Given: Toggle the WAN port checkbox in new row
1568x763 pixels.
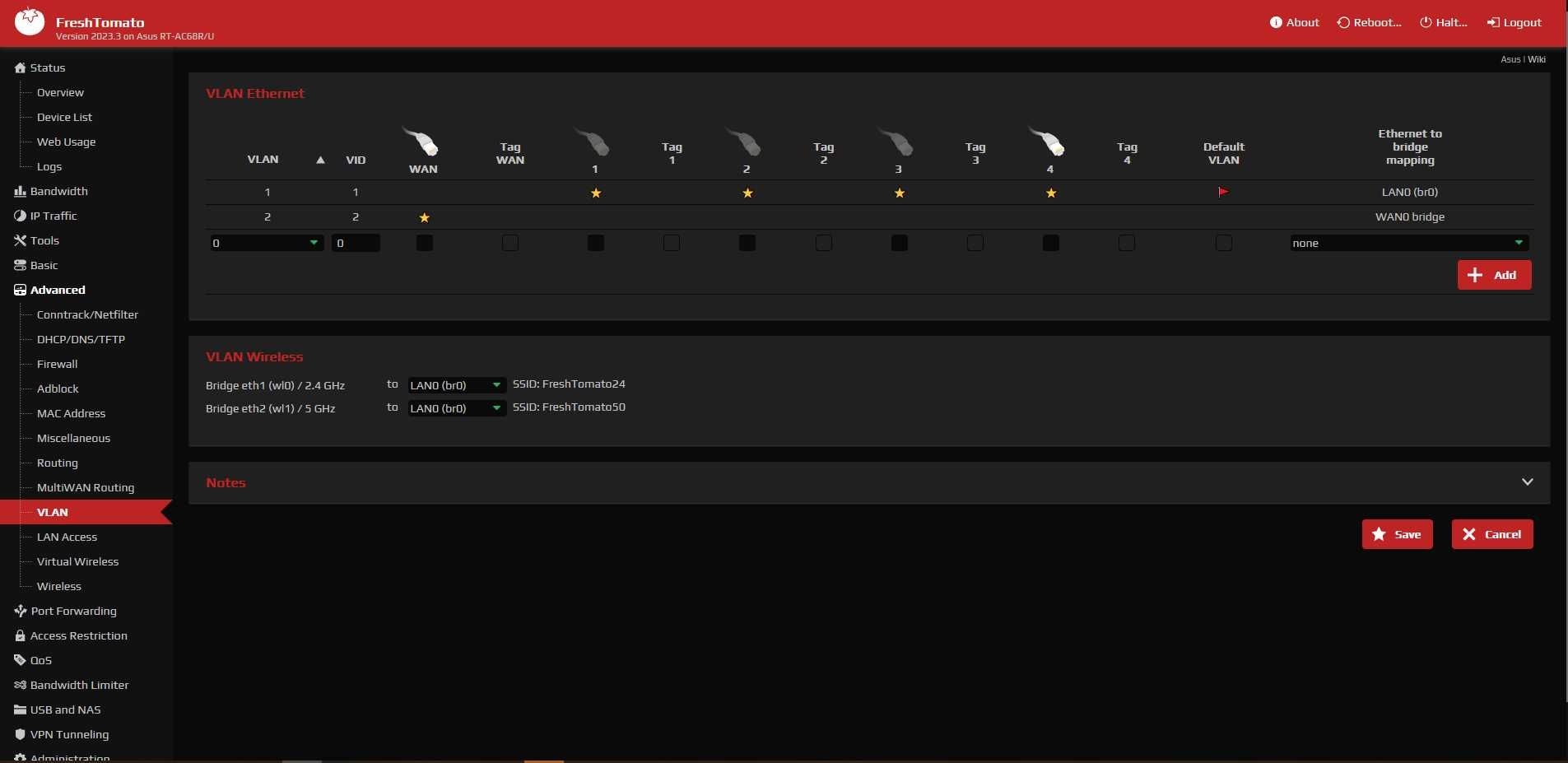Looking at the screenshot, I should coord(425,243).
